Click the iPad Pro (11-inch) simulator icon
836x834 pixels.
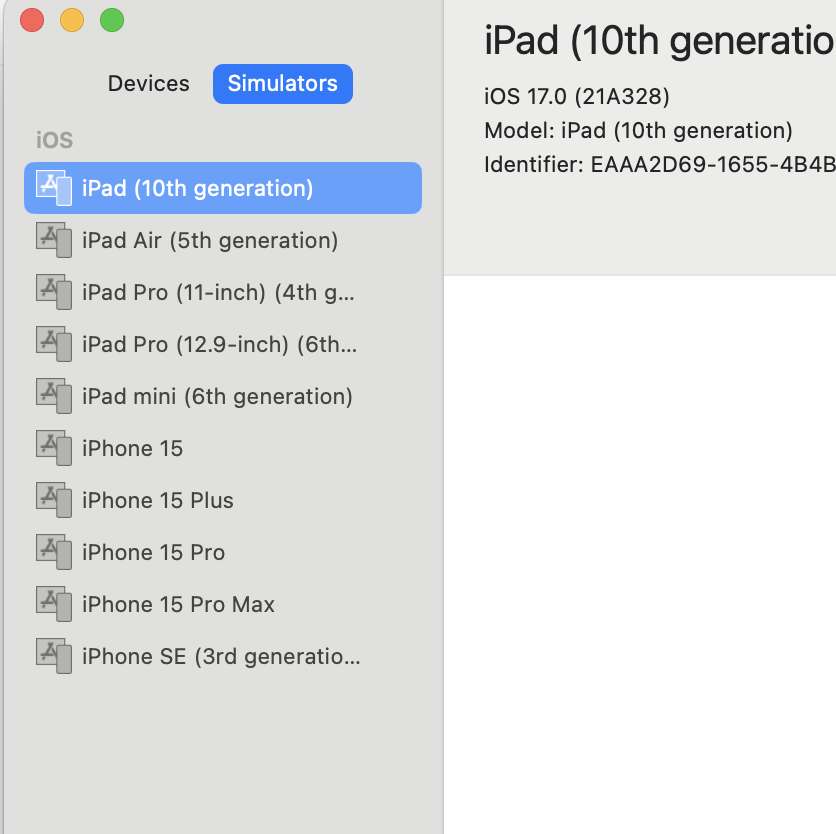click(54, 292)
